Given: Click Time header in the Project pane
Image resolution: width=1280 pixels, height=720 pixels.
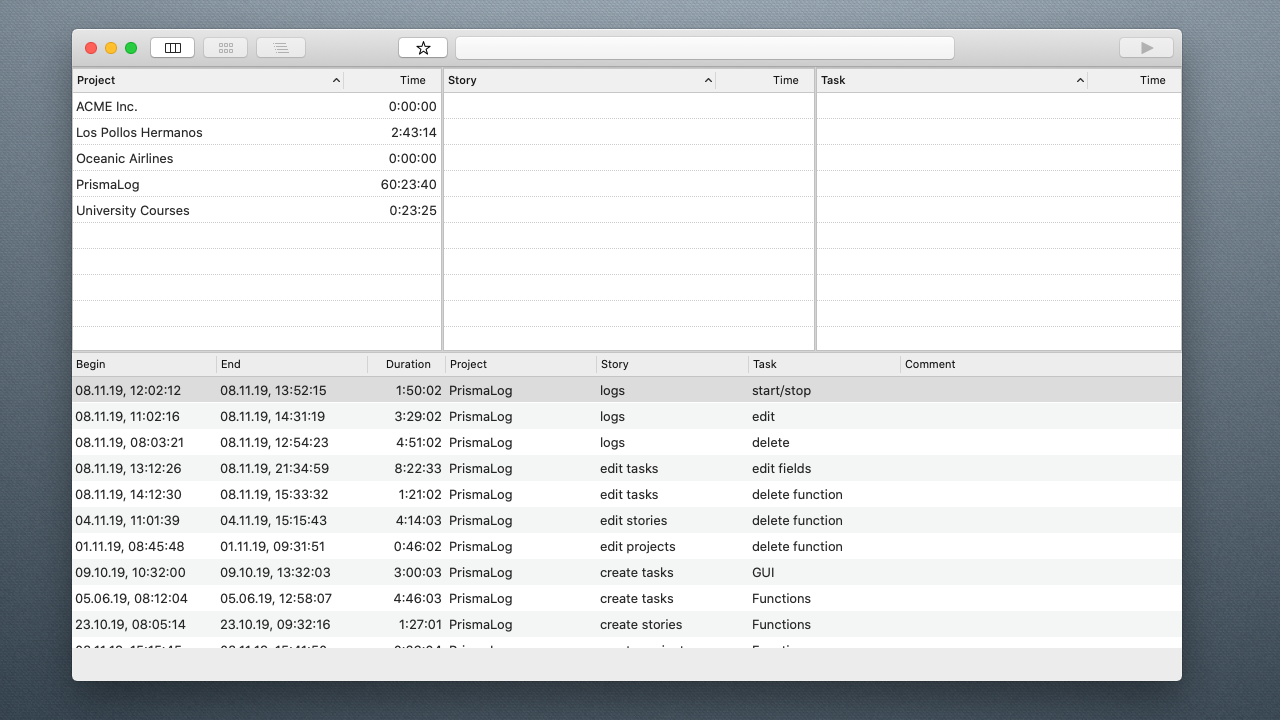Looking at the screenshot, I should pyautogui.click(x=393, y=80).
